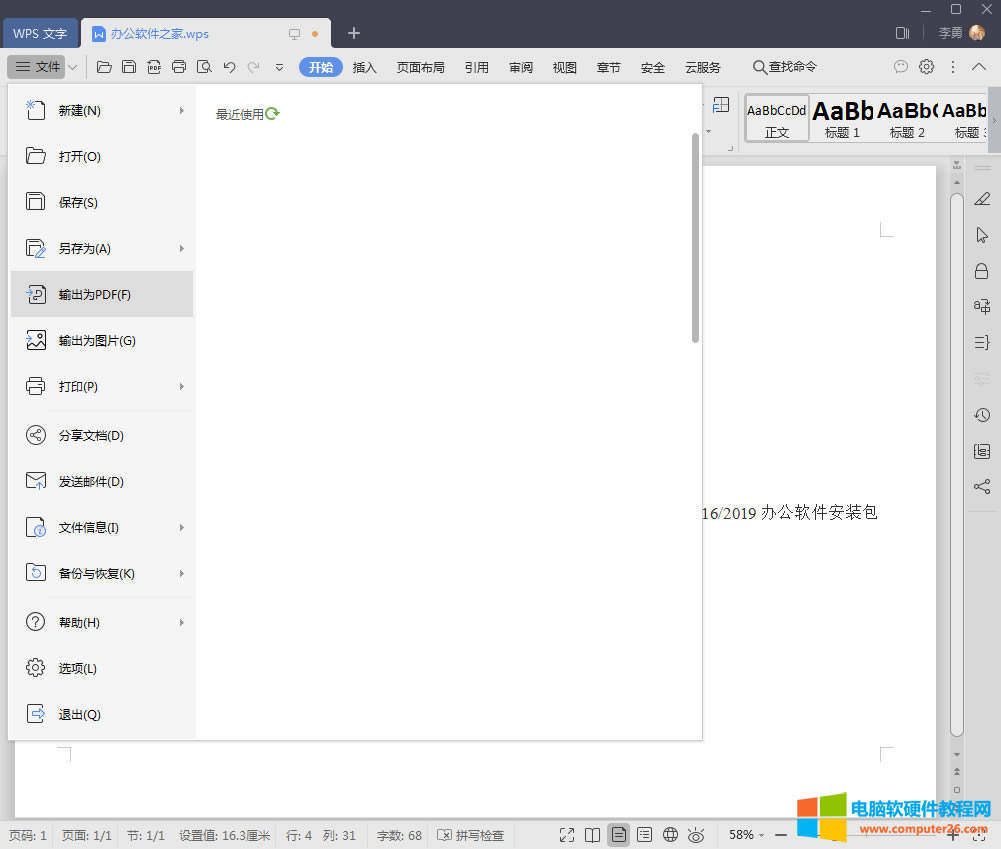Refresh the recently used list

click(x=272, y=114)
